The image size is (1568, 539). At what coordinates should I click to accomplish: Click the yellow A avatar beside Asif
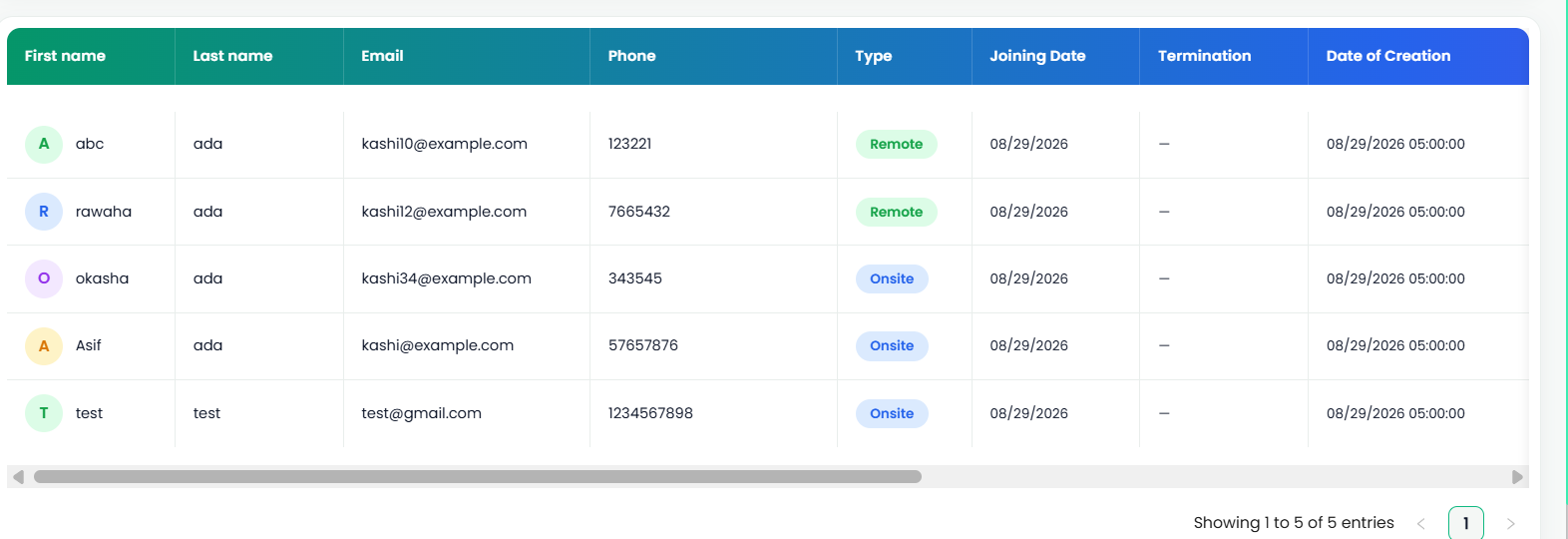tap(44, 345)
